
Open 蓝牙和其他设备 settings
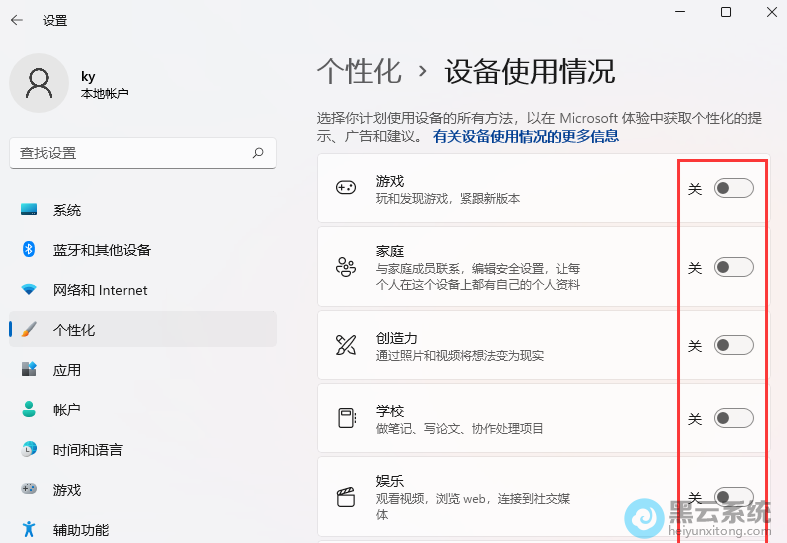click(x=143, y=249)
